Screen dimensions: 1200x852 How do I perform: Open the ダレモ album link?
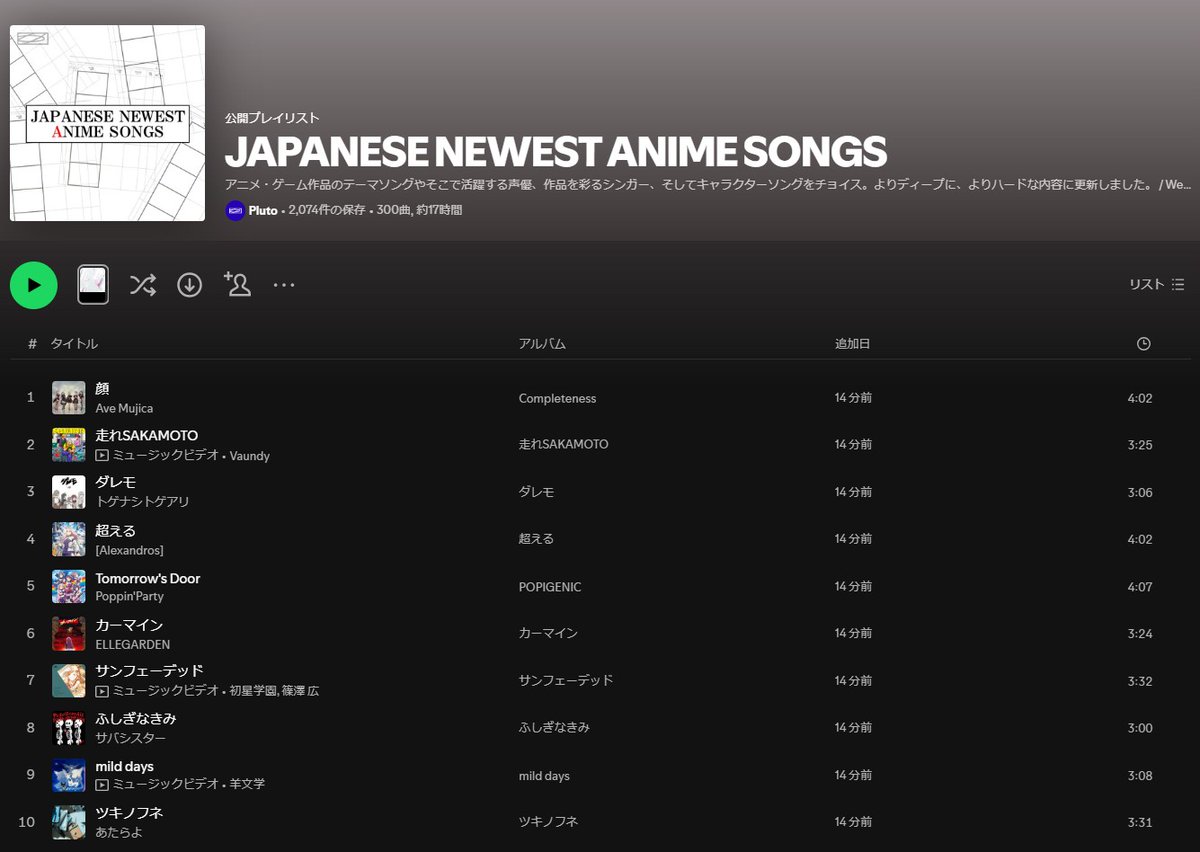pyautogui.click(x=536, y=492)
